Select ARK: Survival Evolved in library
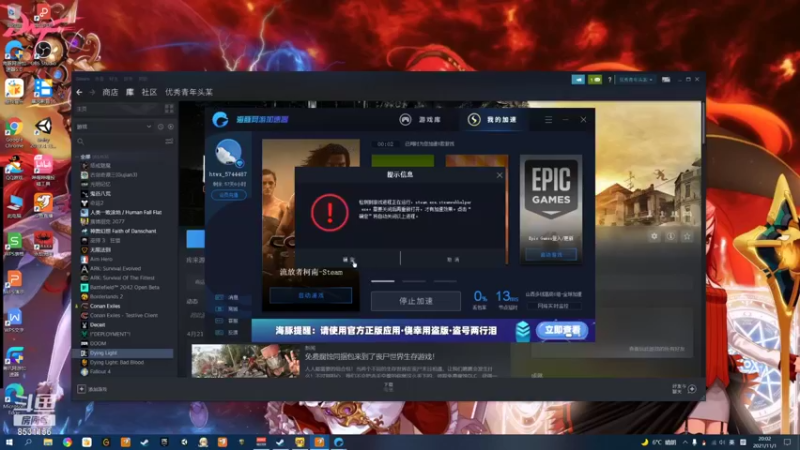This screenshot has width=800, height=450. pos(115,268)
